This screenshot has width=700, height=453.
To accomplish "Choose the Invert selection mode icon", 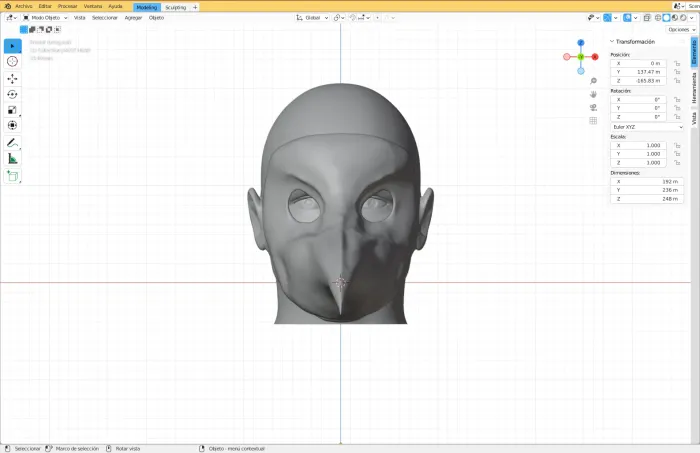I will pos(49,29).
